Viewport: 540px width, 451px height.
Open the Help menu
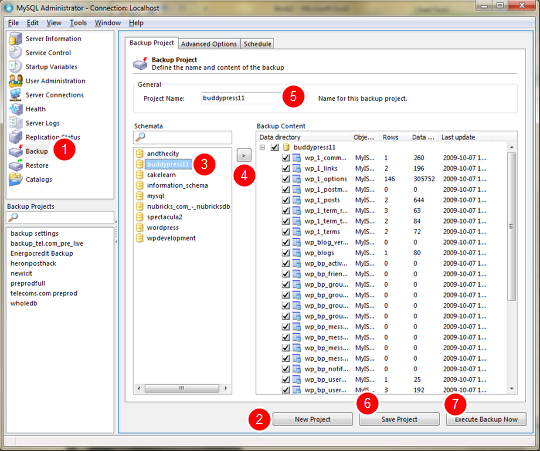(136, 23)
